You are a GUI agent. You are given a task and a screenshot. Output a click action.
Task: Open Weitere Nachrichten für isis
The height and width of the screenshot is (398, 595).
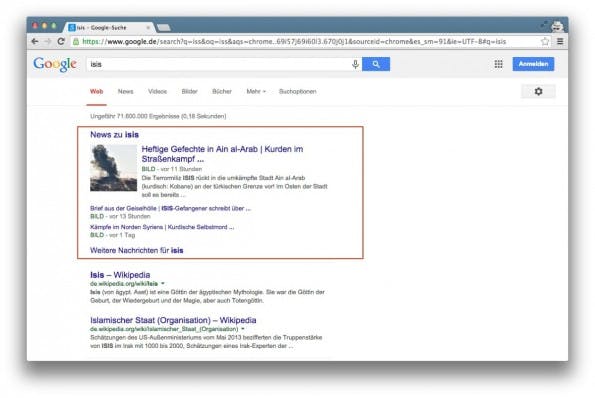[137, 250]
